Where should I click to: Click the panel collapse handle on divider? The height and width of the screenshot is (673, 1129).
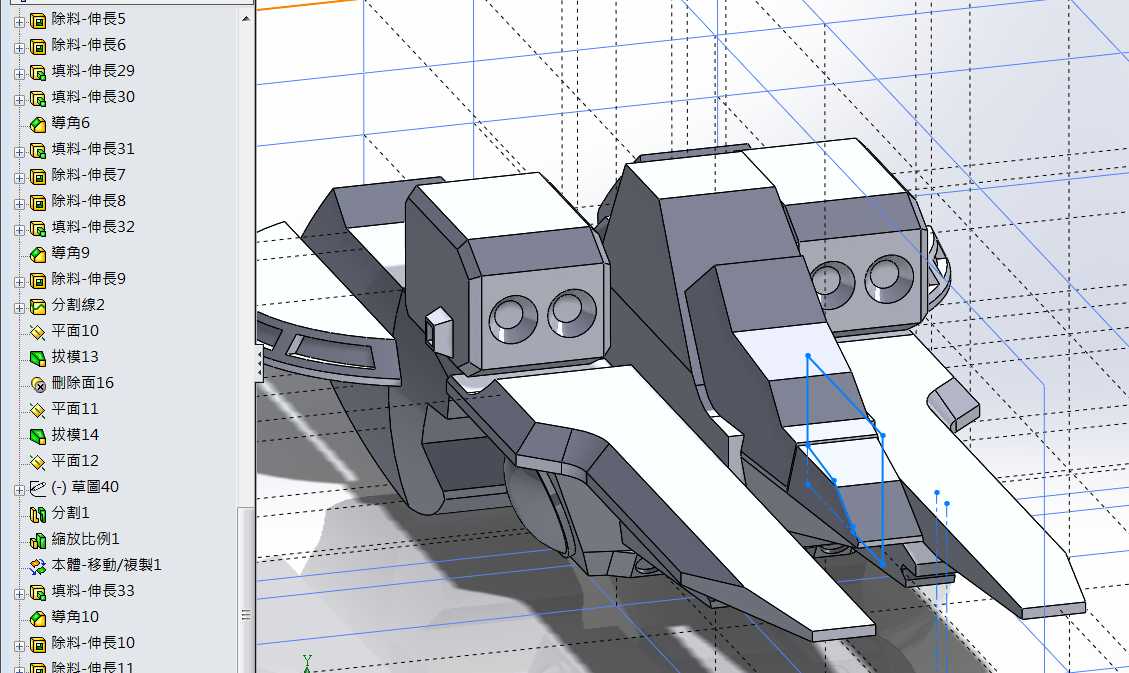pos(258,363)
